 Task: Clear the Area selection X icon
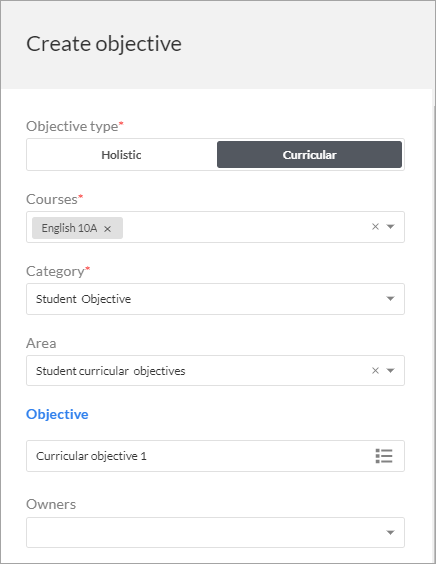(x=375, y=370)
